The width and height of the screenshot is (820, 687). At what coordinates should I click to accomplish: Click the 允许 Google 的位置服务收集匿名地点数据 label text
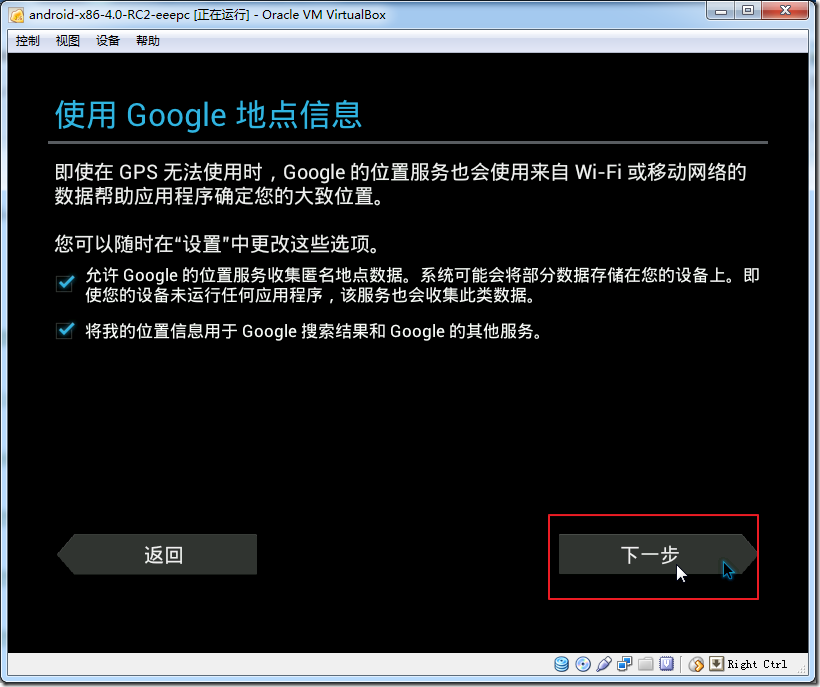[423, 285]
